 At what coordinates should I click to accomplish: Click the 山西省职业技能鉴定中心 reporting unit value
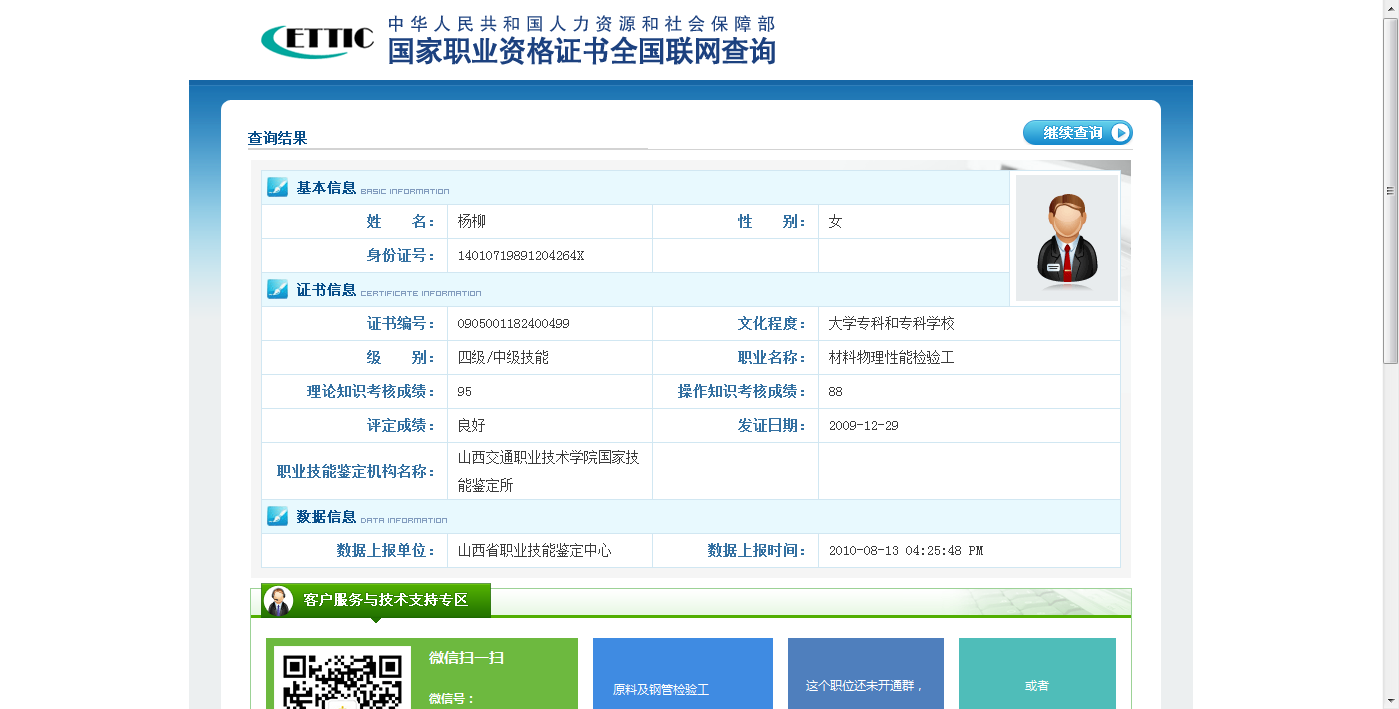(x=534, y=551)
